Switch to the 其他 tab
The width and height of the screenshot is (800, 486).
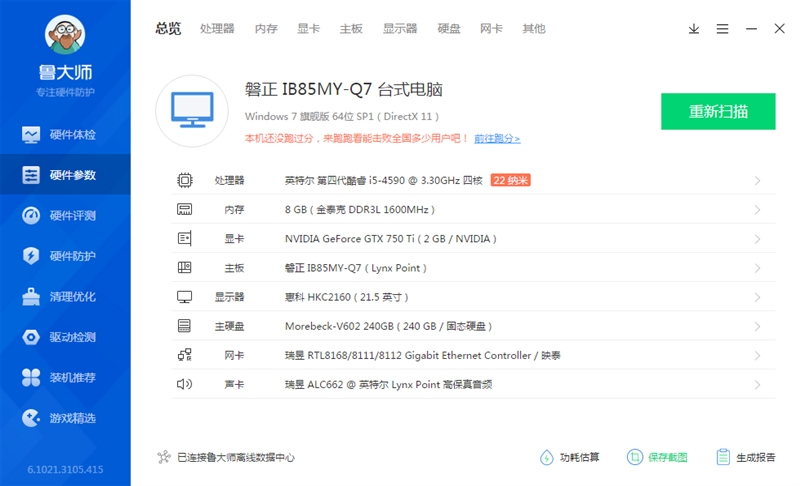click(x=534, y=29)
